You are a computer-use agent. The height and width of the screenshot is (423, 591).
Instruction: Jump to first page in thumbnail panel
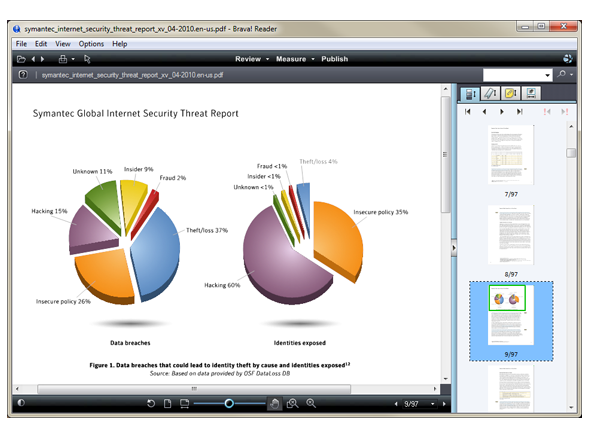468,112
